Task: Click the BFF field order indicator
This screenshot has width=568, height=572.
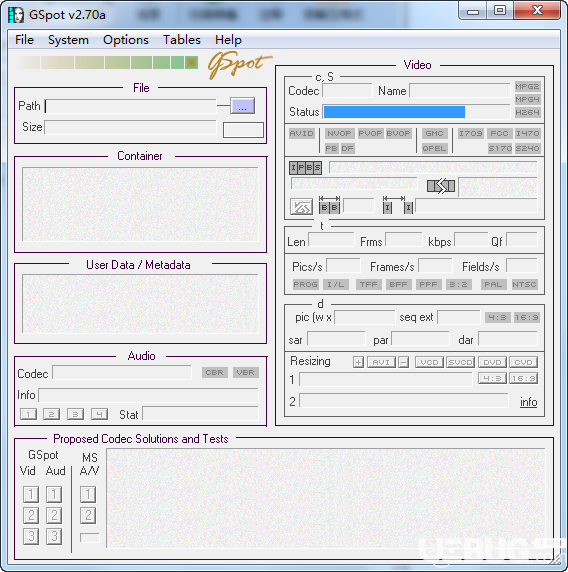Action: 398,284
